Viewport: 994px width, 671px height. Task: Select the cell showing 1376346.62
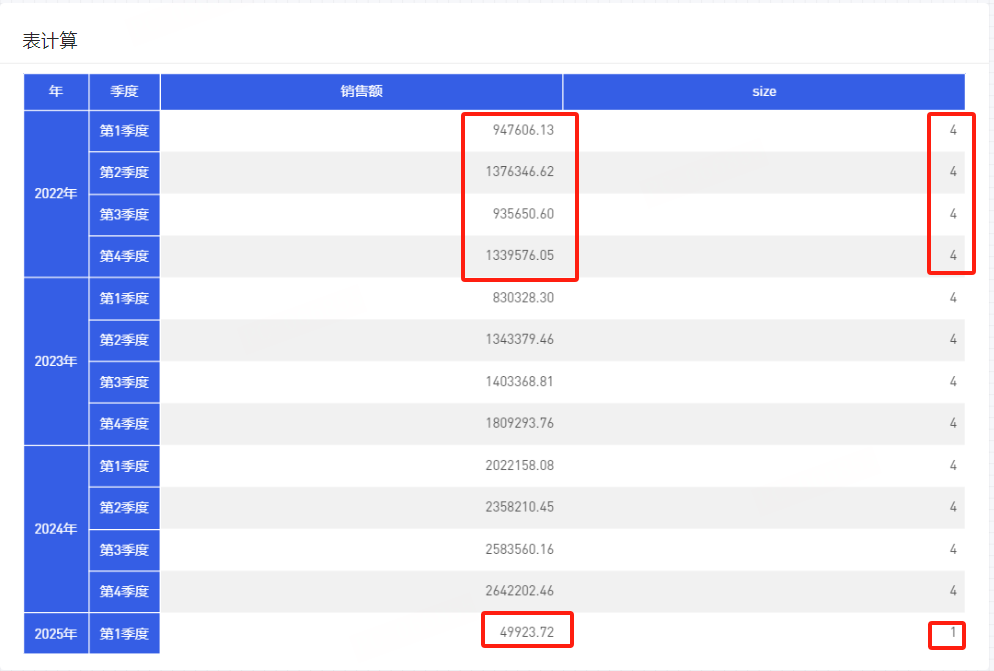(x=518, y=172)
